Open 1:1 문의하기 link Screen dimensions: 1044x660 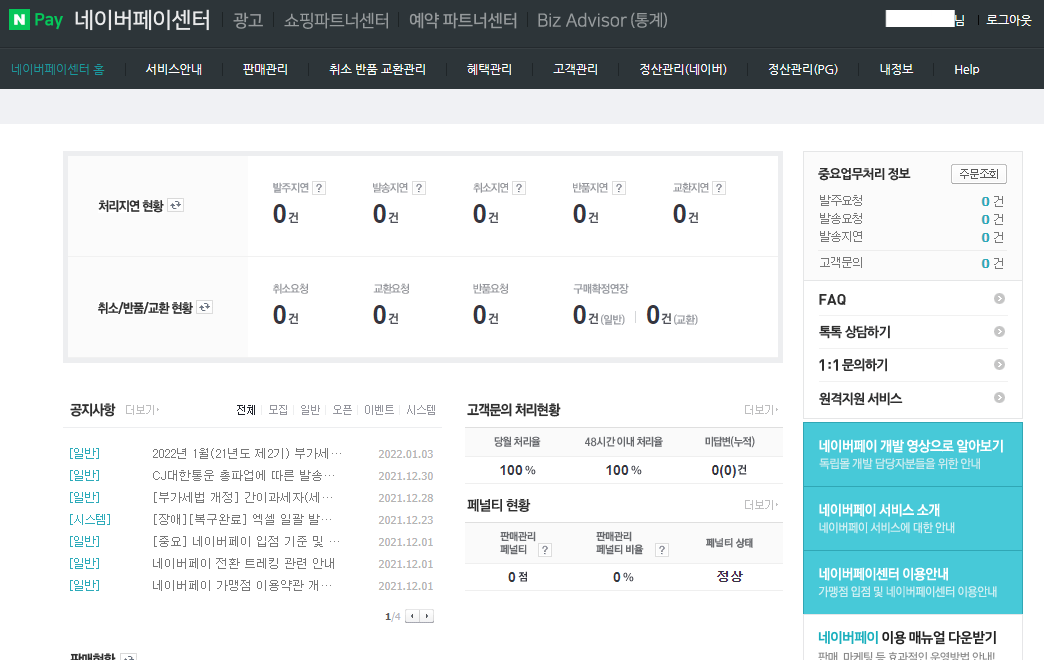pos(853,365)
